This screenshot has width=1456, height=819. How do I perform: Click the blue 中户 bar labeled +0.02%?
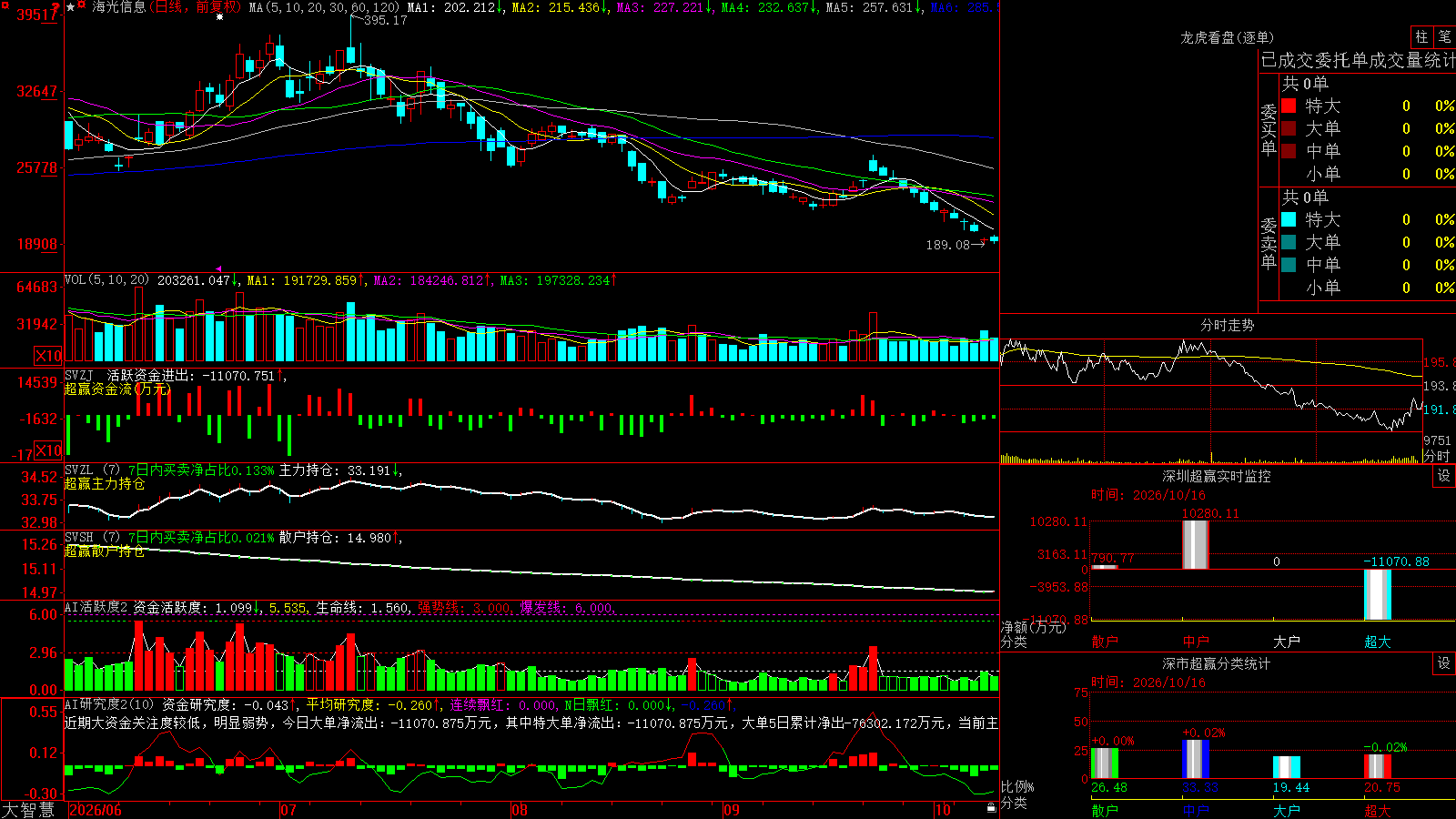point(1196,759)
